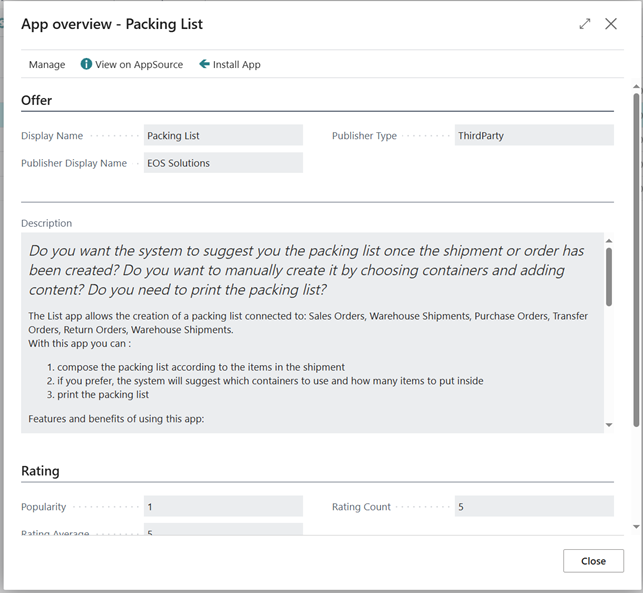Select the Publisher Display Name field EOS Solutions
This screenshot has width=643, height=593.
(x=223, y=163)
